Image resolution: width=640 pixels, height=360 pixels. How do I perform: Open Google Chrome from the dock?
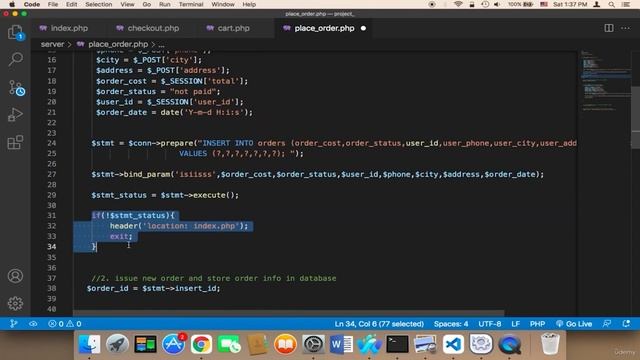(x=201, y=344)
